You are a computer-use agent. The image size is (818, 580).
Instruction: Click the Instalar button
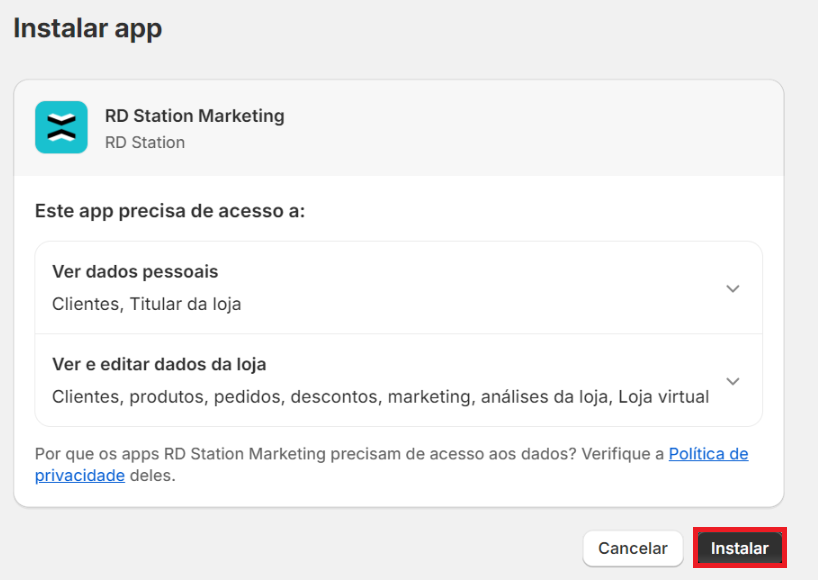pos(739,548)
